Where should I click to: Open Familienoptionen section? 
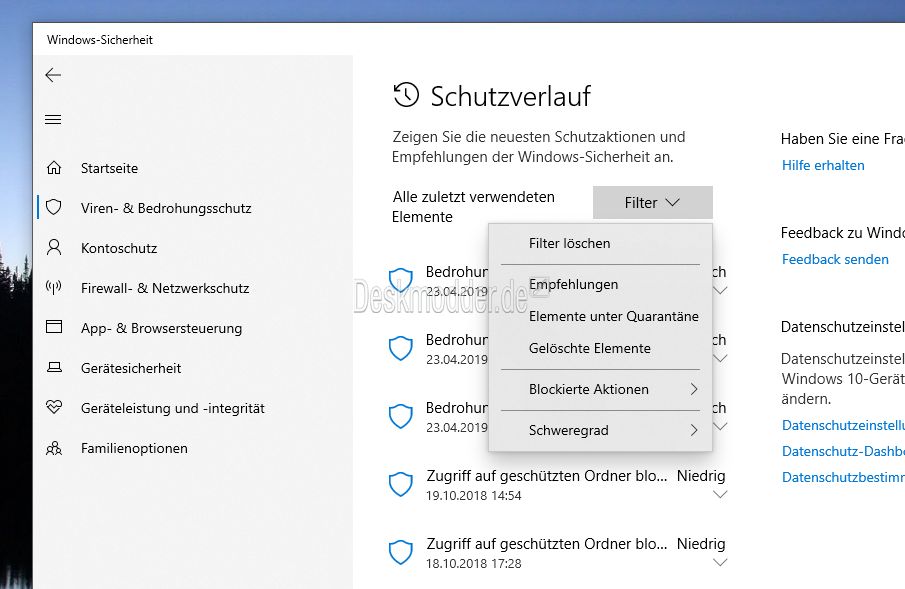coord(134,448)
